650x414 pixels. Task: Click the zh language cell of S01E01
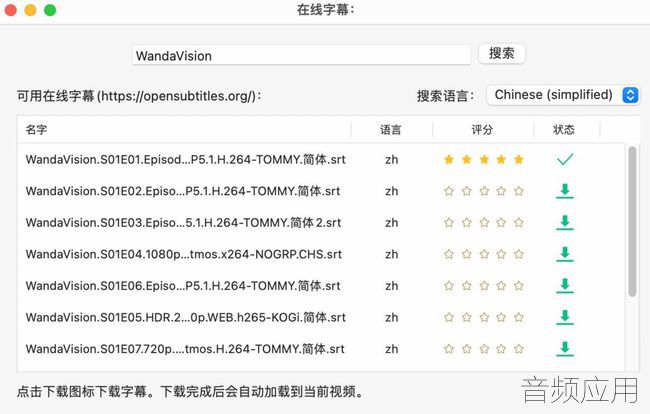pos(392,160)
